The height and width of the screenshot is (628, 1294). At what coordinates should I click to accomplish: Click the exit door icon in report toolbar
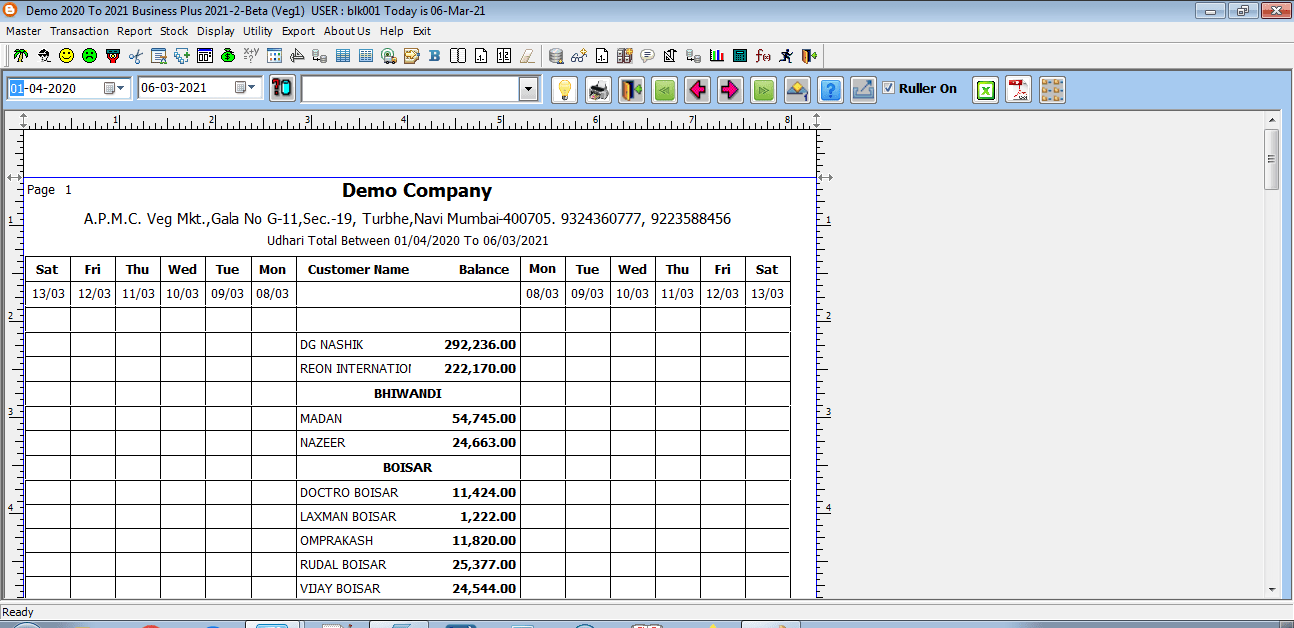click(631, 90)
